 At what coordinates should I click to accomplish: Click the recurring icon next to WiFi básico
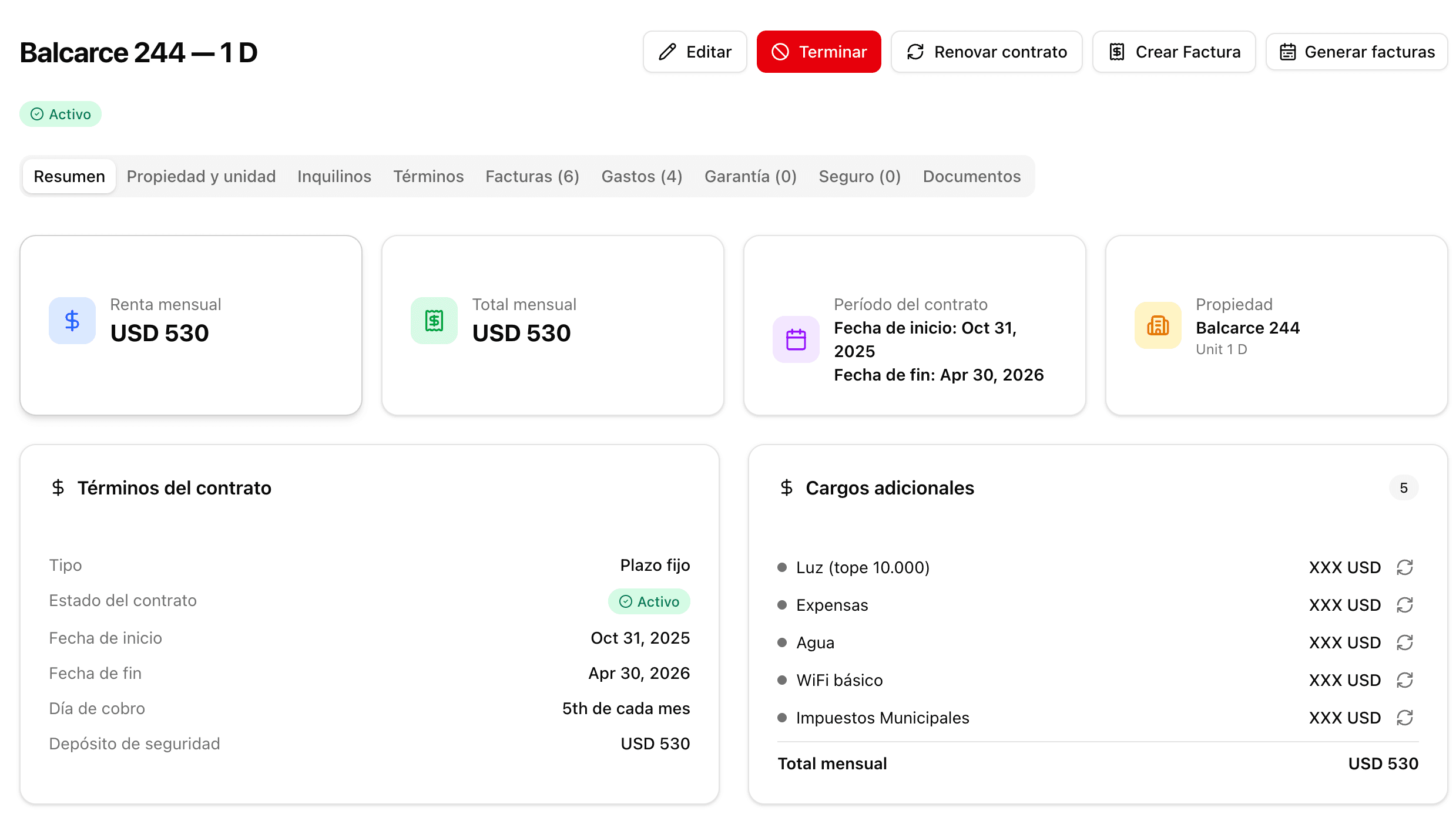point(1405,680)
